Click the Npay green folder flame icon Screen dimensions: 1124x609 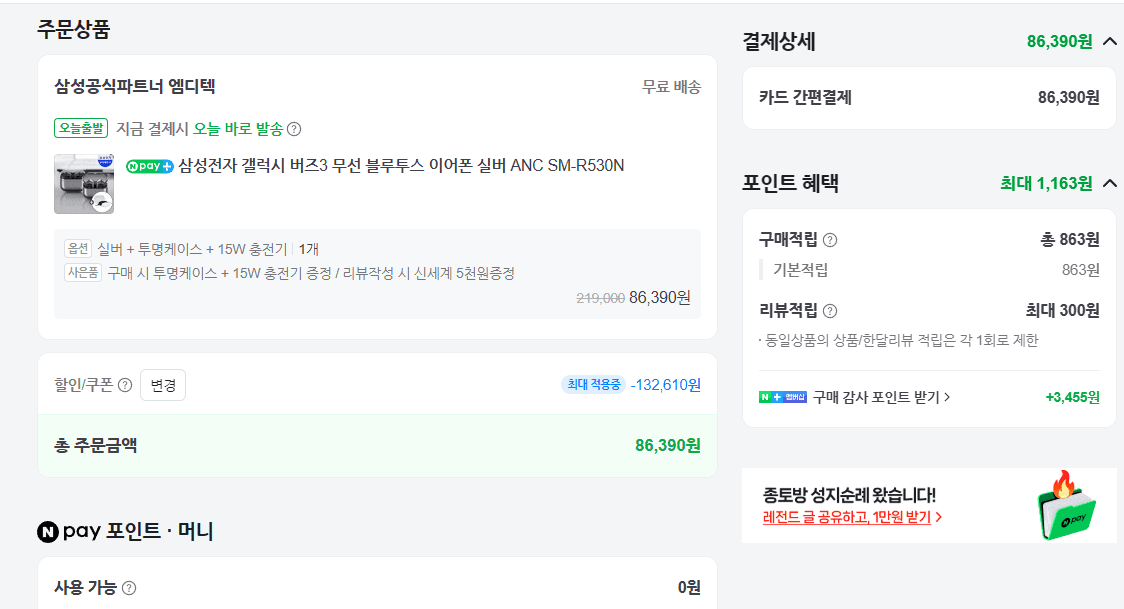coord(1066,506)
